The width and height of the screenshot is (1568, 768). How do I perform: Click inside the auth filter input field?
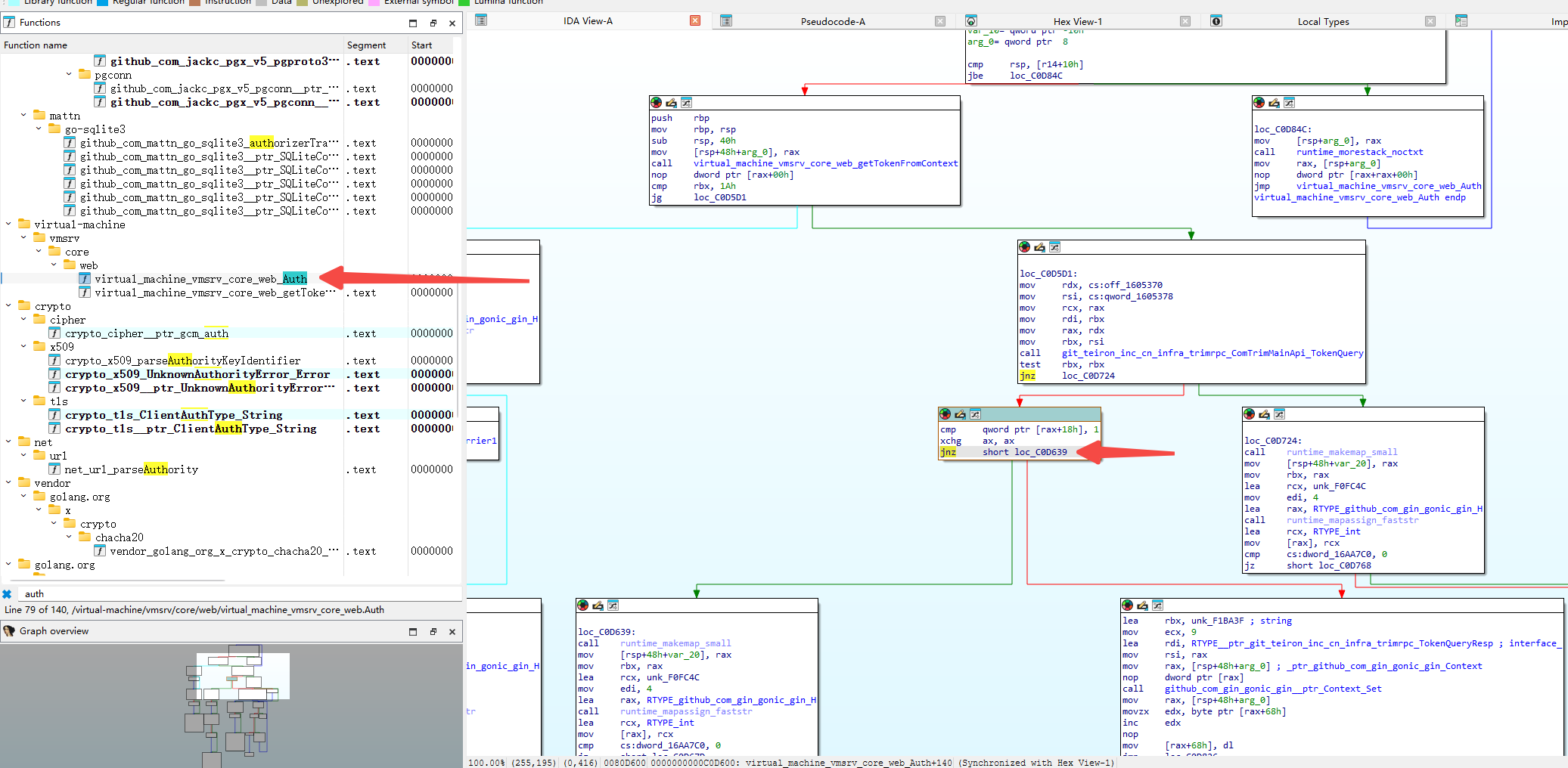click(227, 594)
